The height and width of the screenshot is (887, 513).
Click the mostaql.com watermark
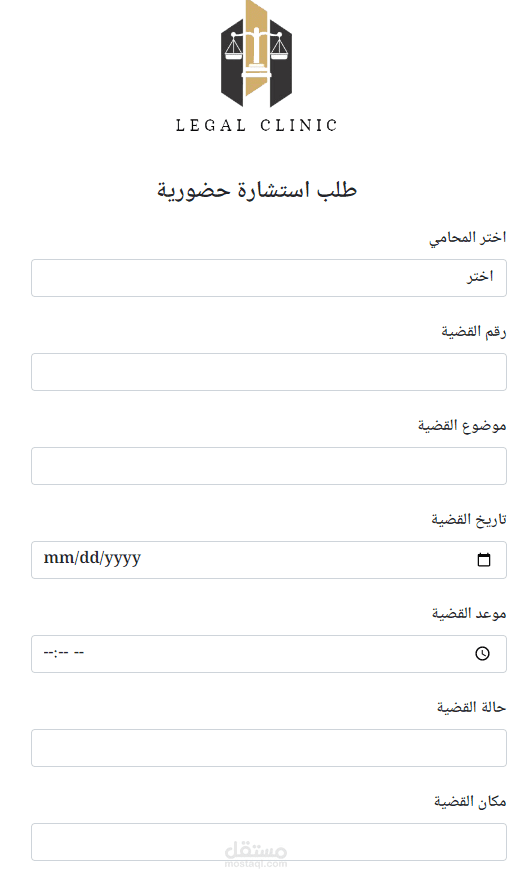[256, 854]
